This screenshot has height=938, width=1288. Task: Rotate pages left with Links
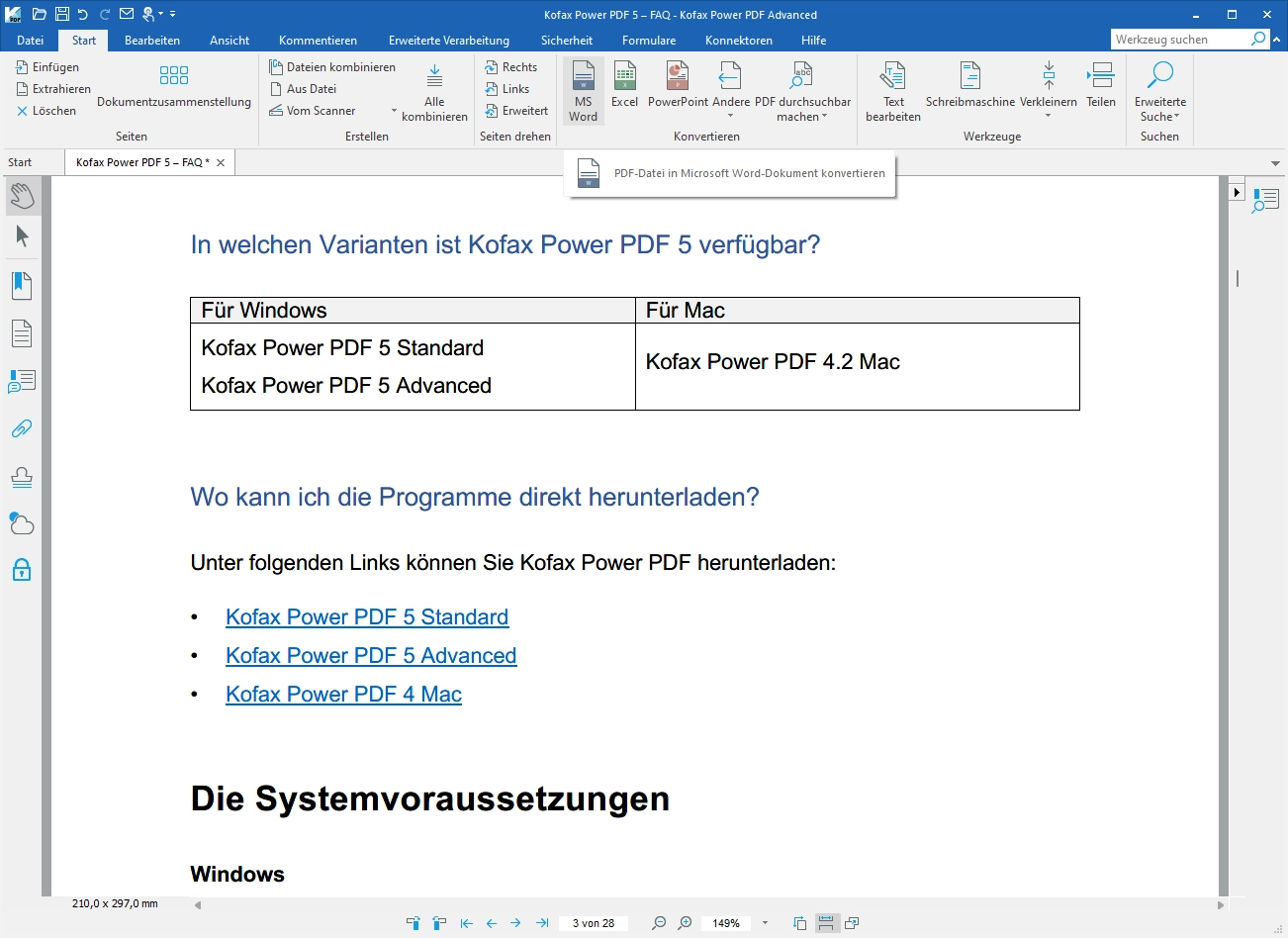coord(507,89)
